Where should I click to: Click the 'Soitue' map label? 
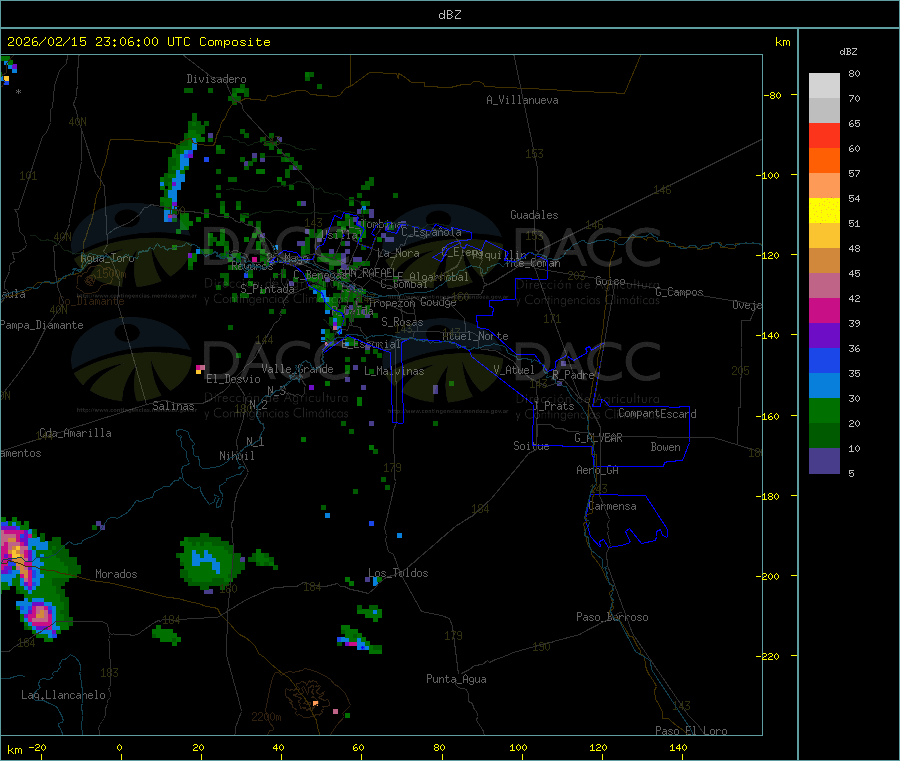point(531,446)
